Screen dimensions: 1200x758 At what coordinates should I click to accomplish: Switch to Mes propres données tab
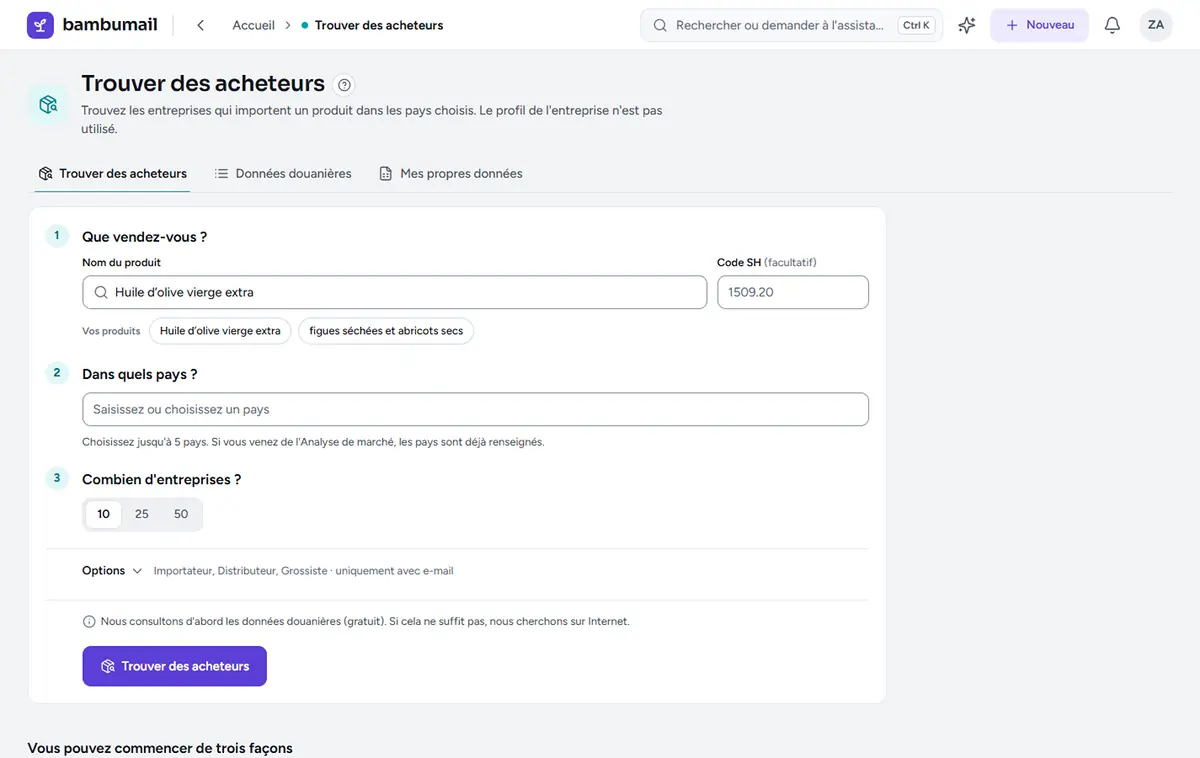tap(451, 174)
